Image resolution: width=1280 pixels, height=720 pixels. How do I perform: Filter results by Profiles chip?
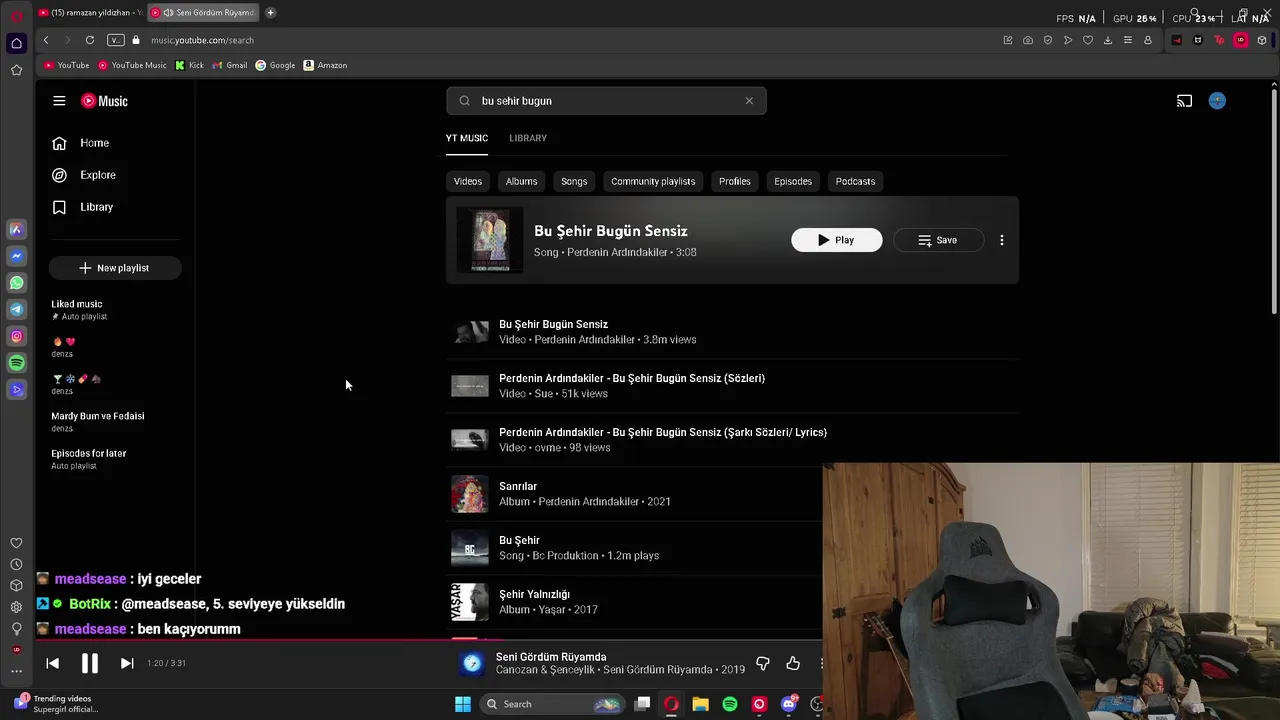click(x=734, y=181)
